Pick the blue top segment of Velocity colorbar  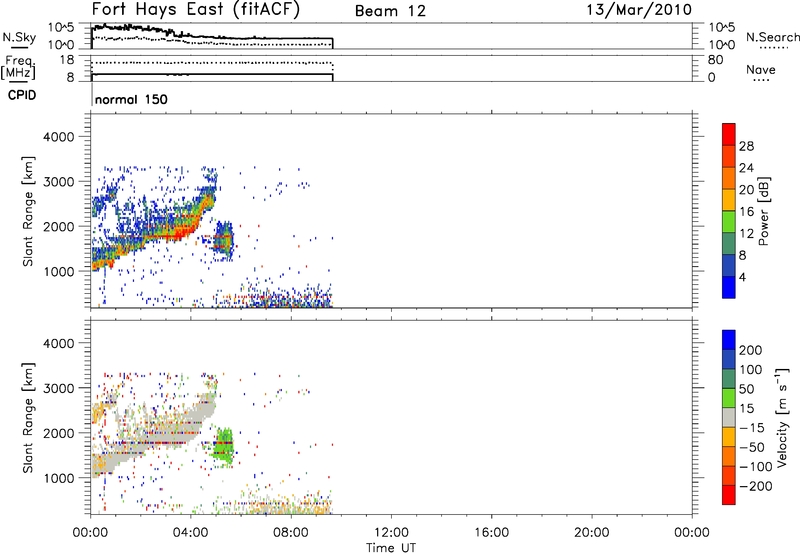[x=729, y=340]
